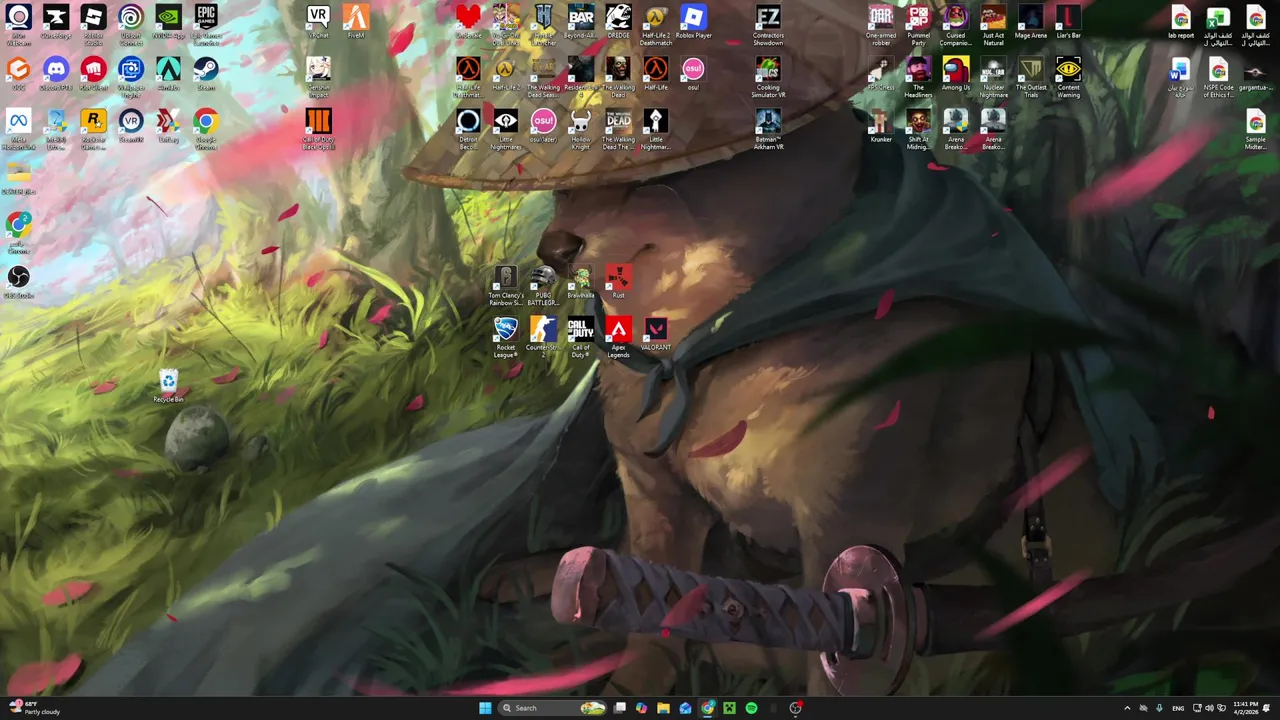Image resolution: width=1280 pixels, height=720 pixels.
Task: Expand the system tray hidden icons
Action: (1127, 708)
